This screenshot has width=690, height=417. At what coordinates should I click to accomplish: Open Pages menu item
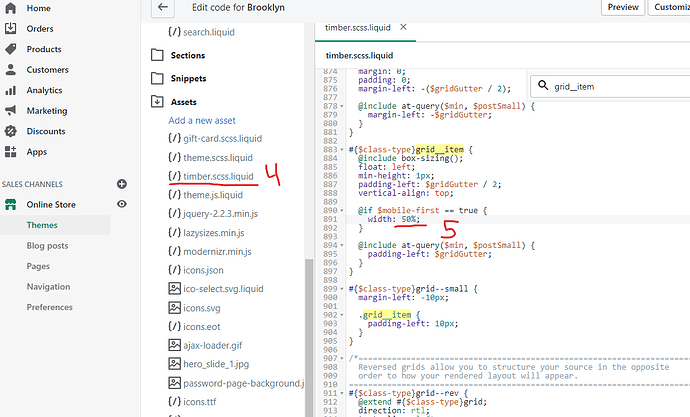(x=38, y=266)
